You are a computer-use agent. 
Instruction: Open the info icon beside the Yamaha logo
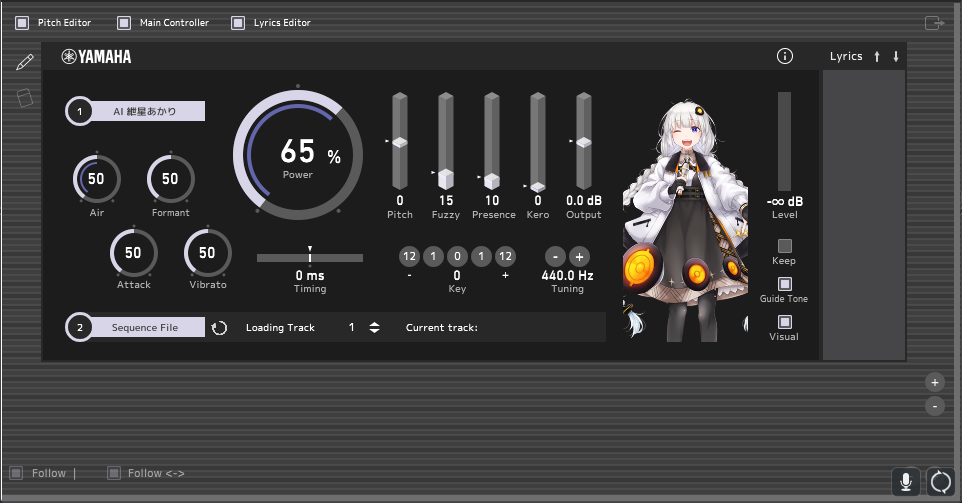pos(785,56)
